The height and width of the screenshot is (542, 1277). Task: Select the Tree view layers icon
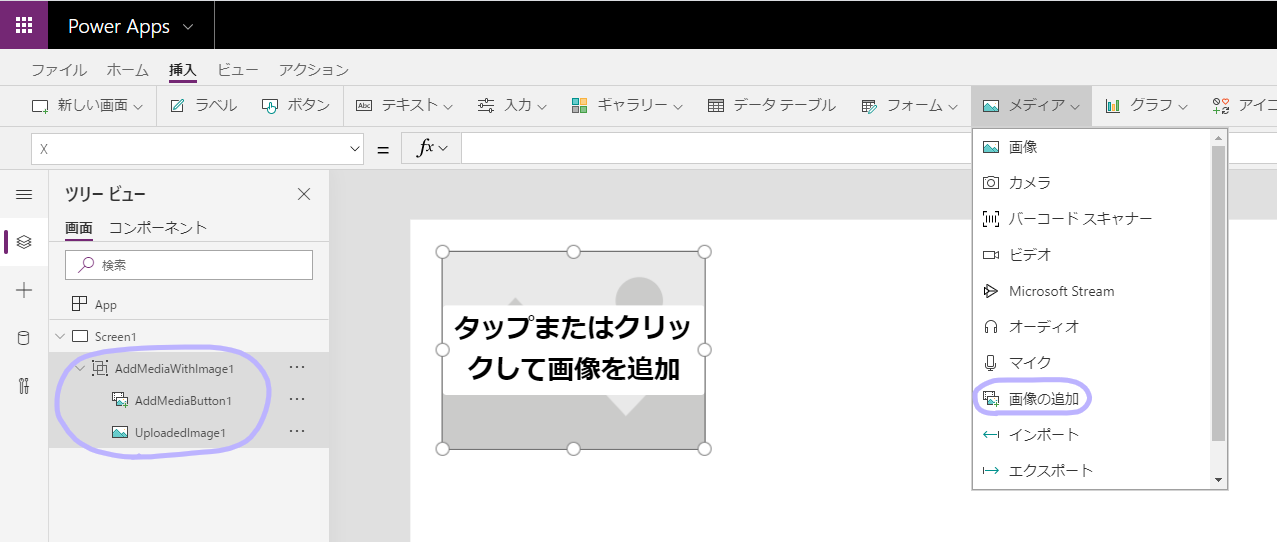point(24,242)
